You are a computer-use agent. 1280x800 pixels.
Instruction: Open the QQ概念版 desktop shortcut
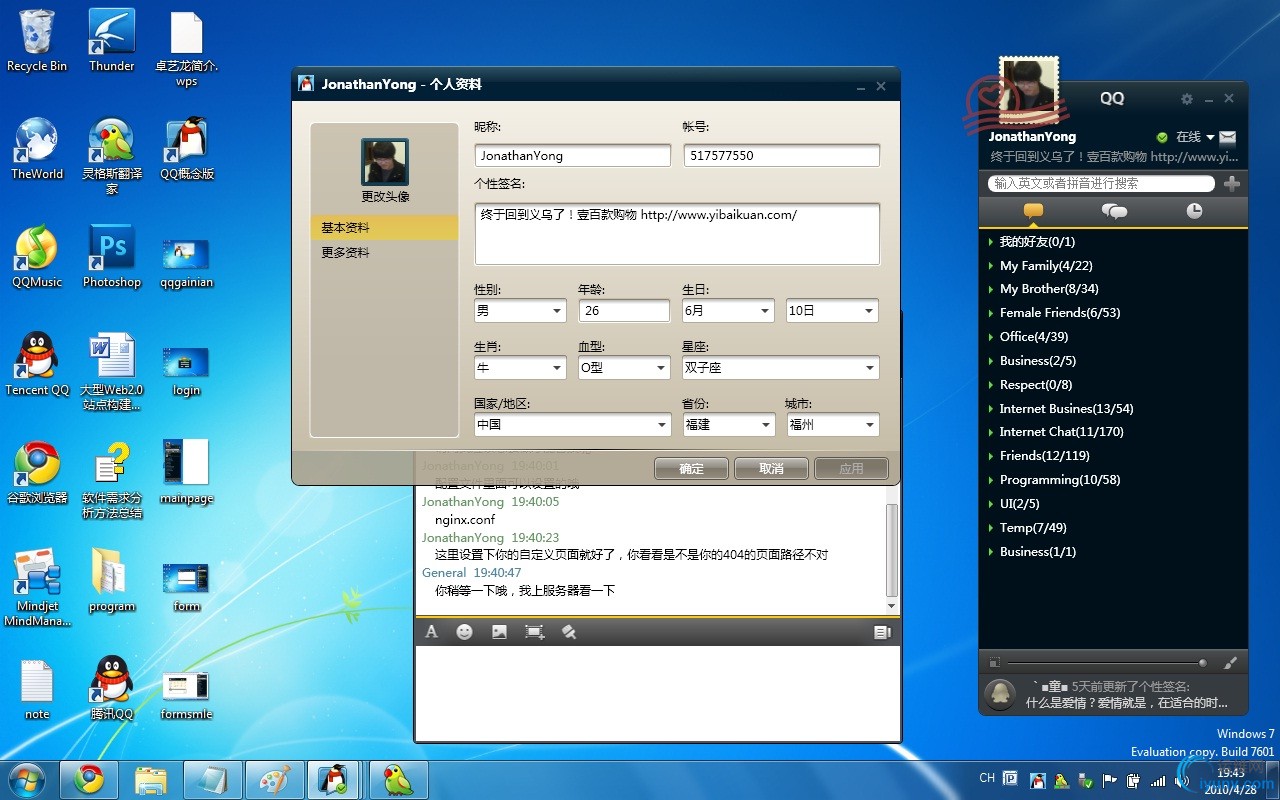(187, 149)
